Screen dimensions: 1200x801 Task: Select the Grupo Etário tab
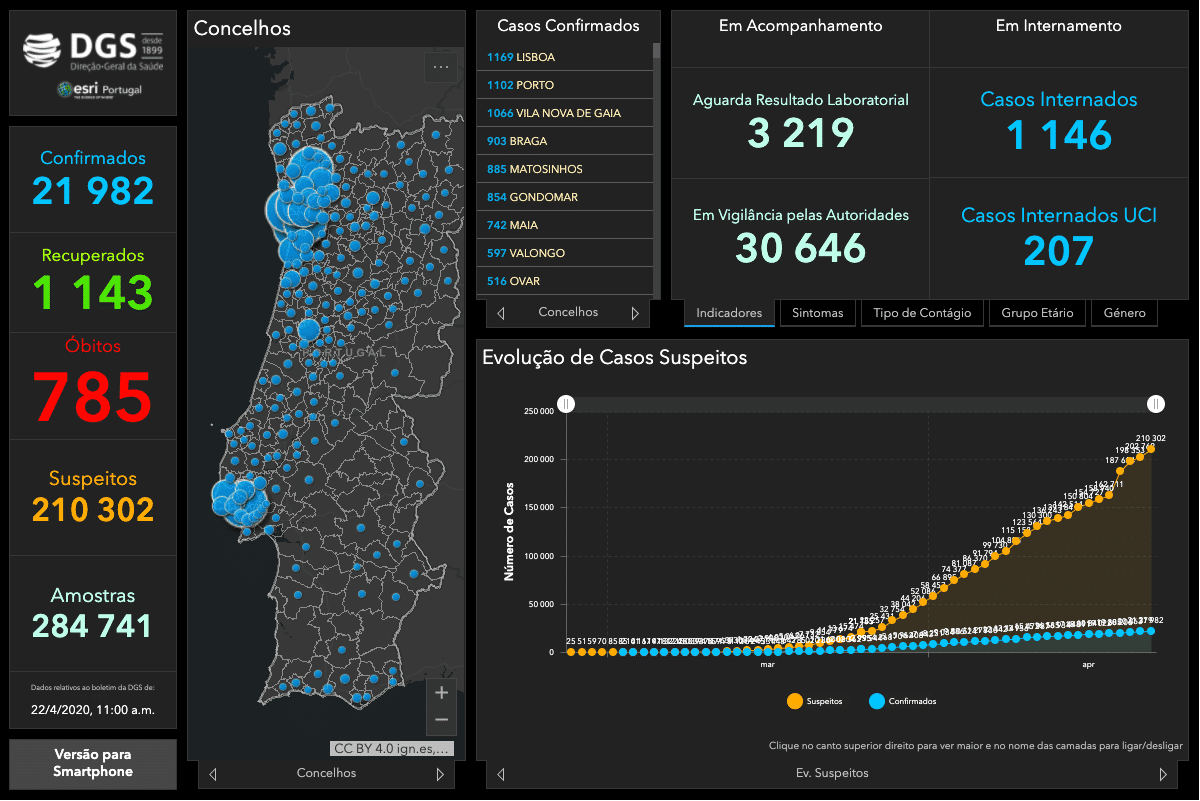[1037, 313]
